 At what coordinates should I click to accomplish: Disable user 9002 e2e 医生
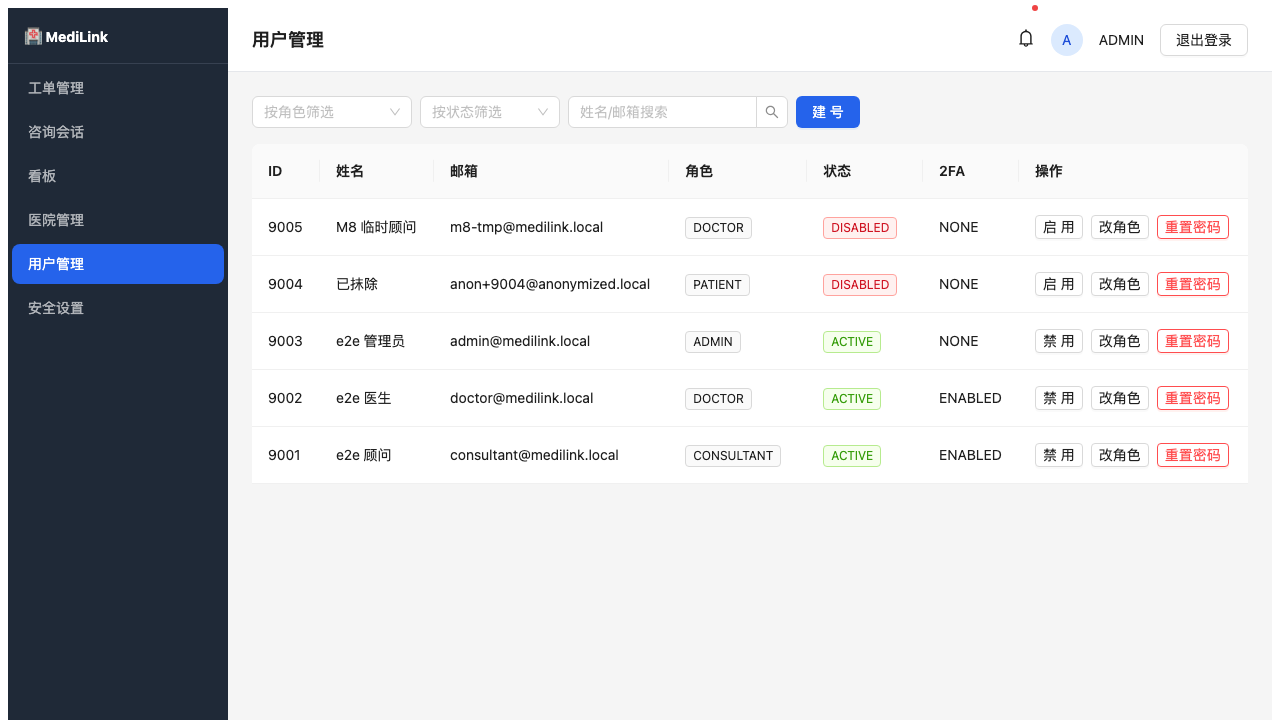click(1059, 398)
